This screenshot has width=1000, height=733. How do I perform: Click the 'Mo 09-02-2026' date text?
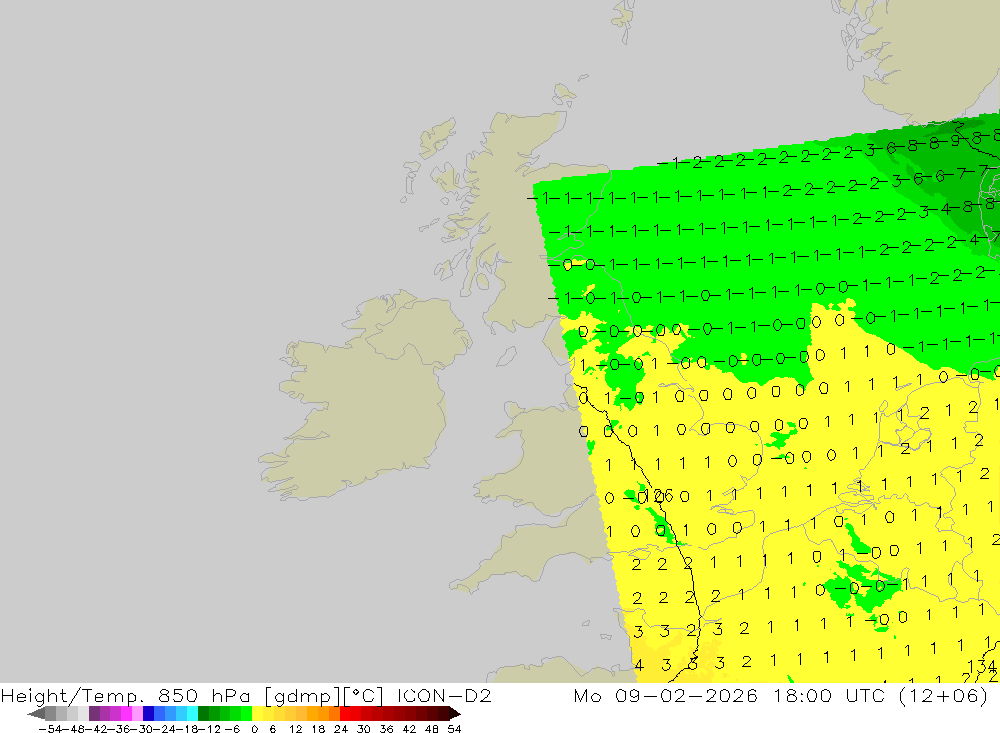[666, 696]
